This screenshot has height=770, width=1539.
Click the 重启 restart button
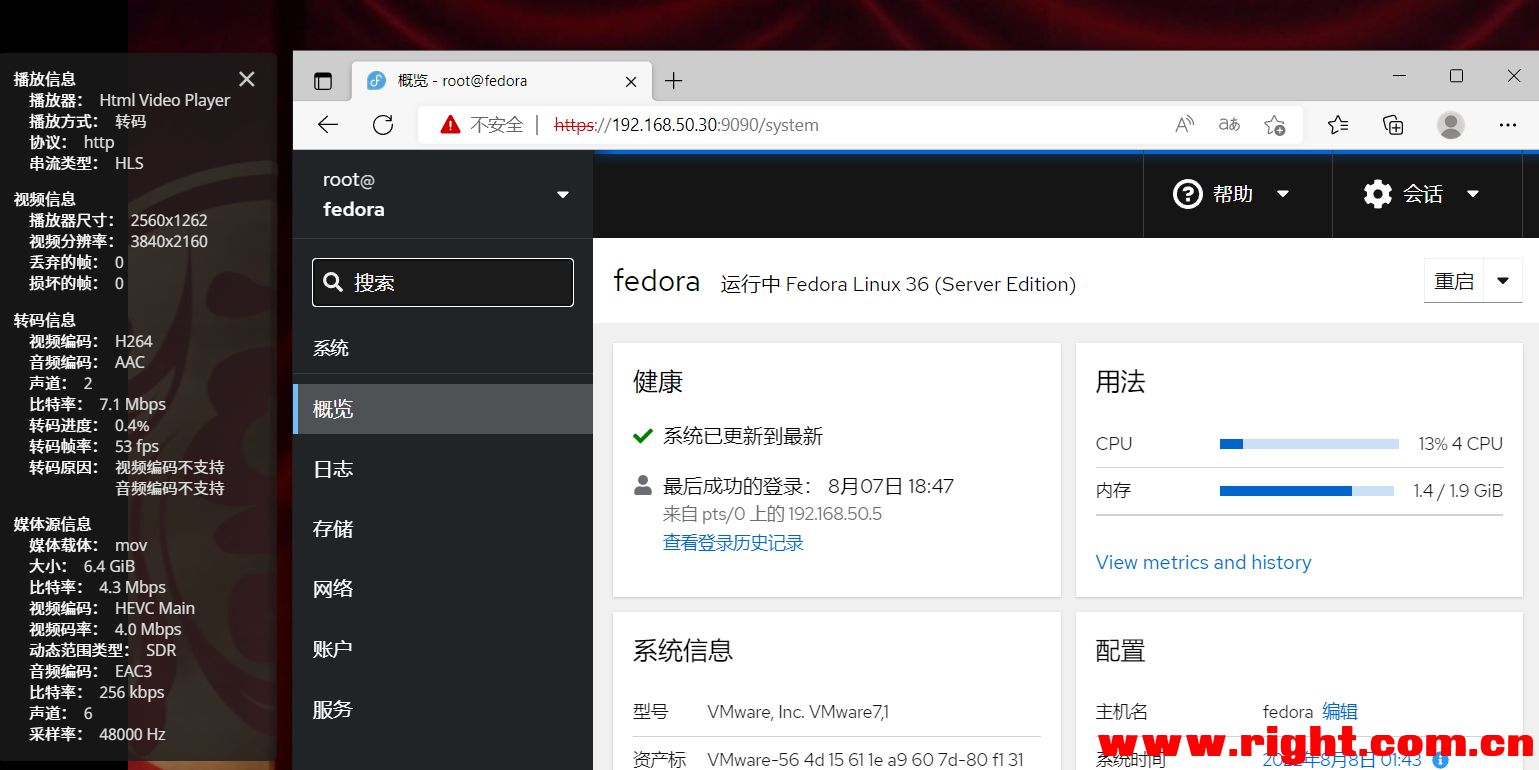pos(1454,281)
